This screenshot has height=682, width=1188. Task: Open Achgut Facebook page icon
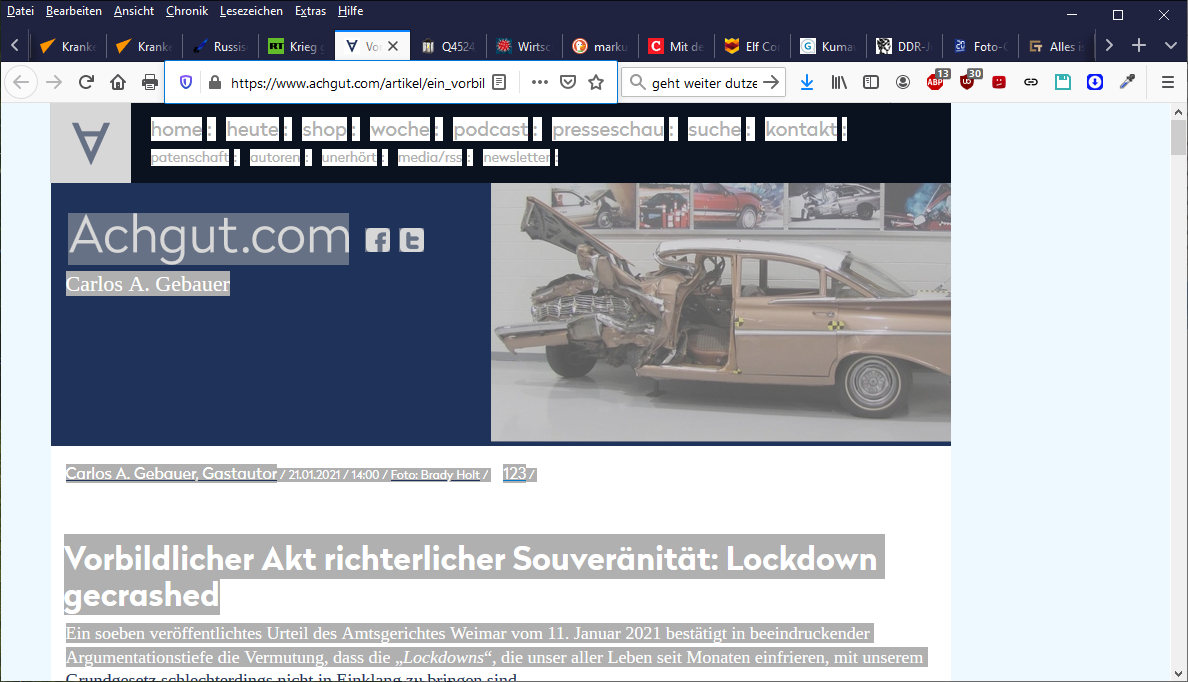(378, 240)
